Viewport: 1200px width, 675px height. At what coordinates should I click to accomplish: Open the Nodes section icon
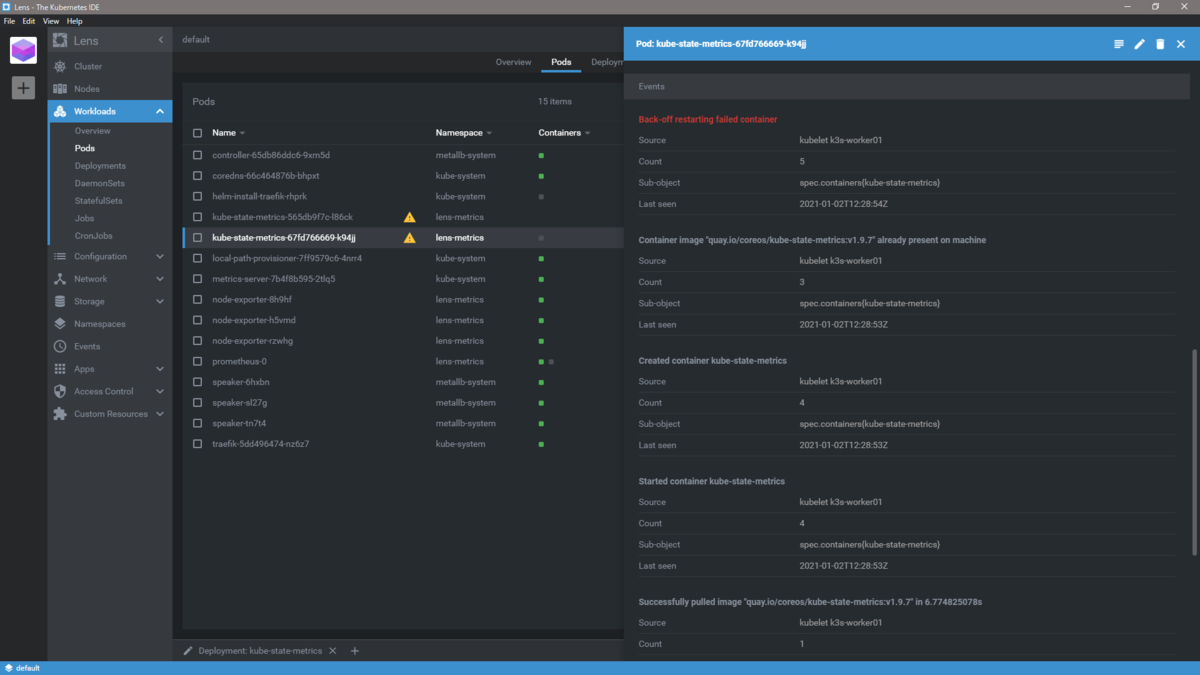point(60,89)
